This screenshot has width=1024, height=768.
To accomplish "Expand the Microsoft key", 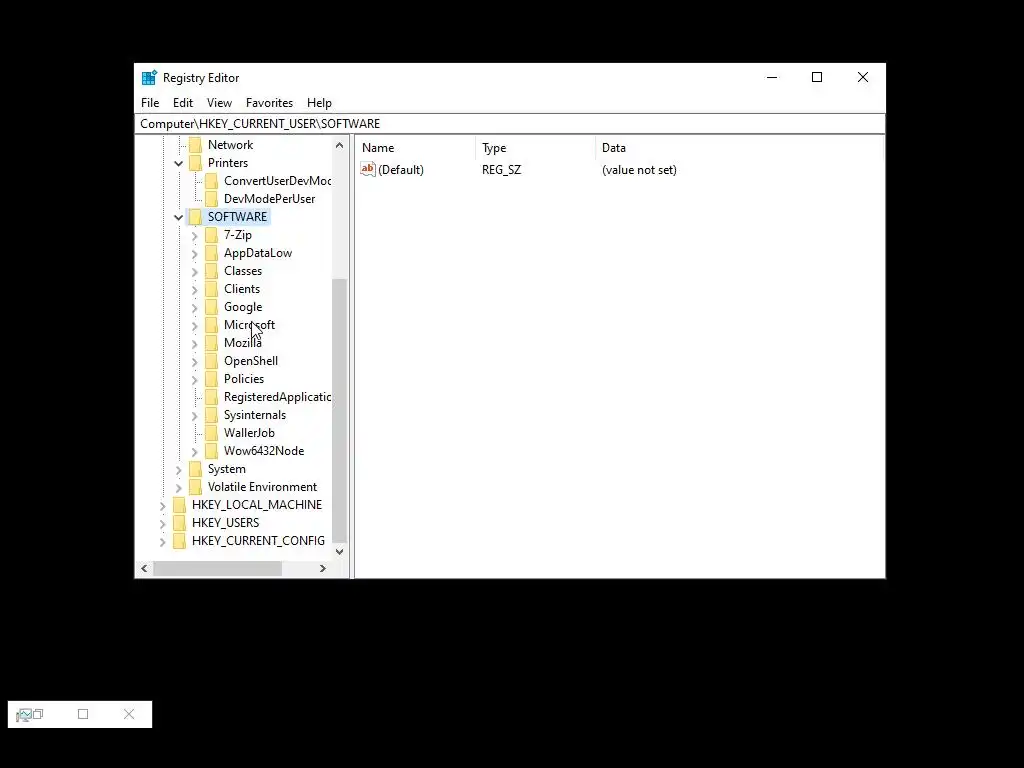I will point(195,325).
